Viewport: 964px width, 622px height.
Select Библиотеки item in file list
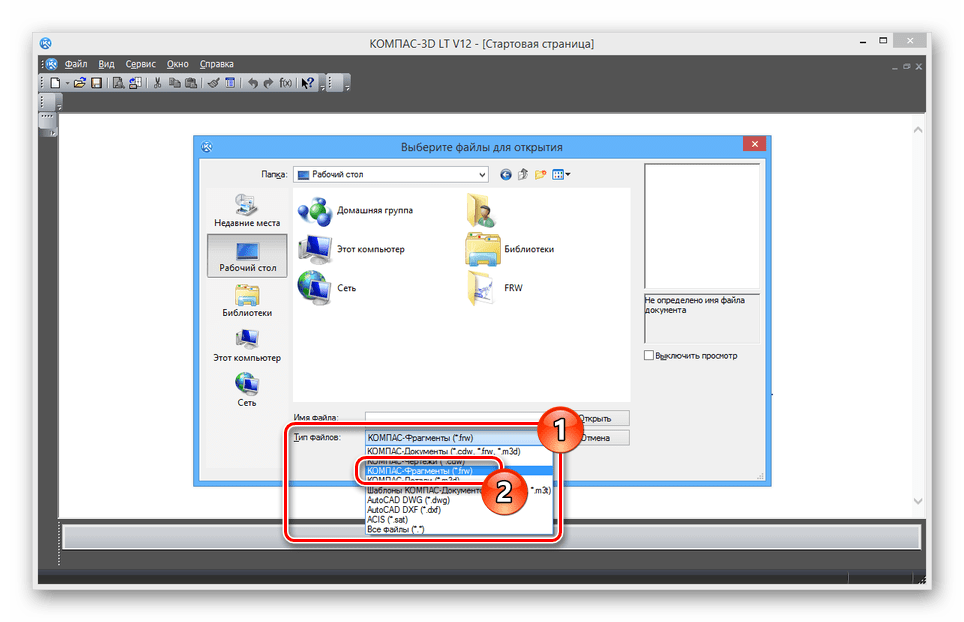(x=510, y=250)
